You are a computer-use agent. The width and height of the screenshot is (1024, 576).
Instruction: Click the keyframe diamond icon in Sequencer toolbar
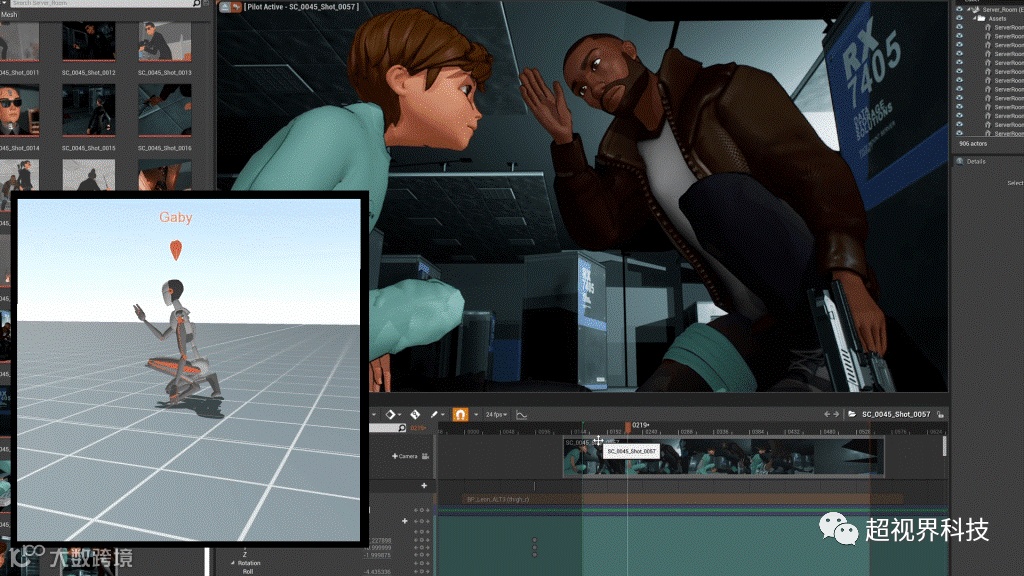[391, 414]
